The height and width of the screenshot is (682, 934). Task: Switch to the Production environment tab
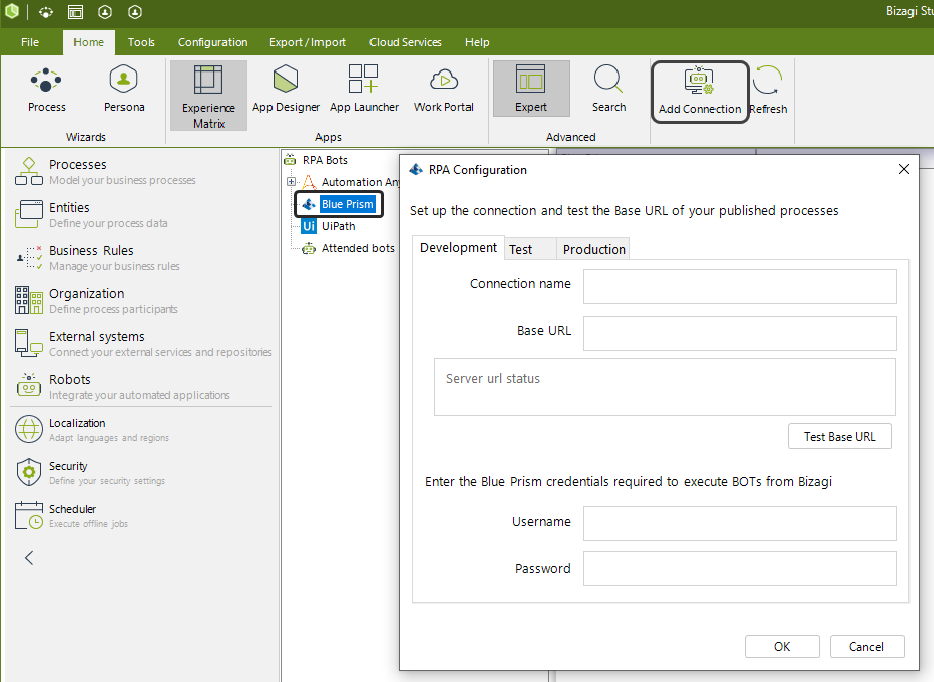click(x=594, y=249)
